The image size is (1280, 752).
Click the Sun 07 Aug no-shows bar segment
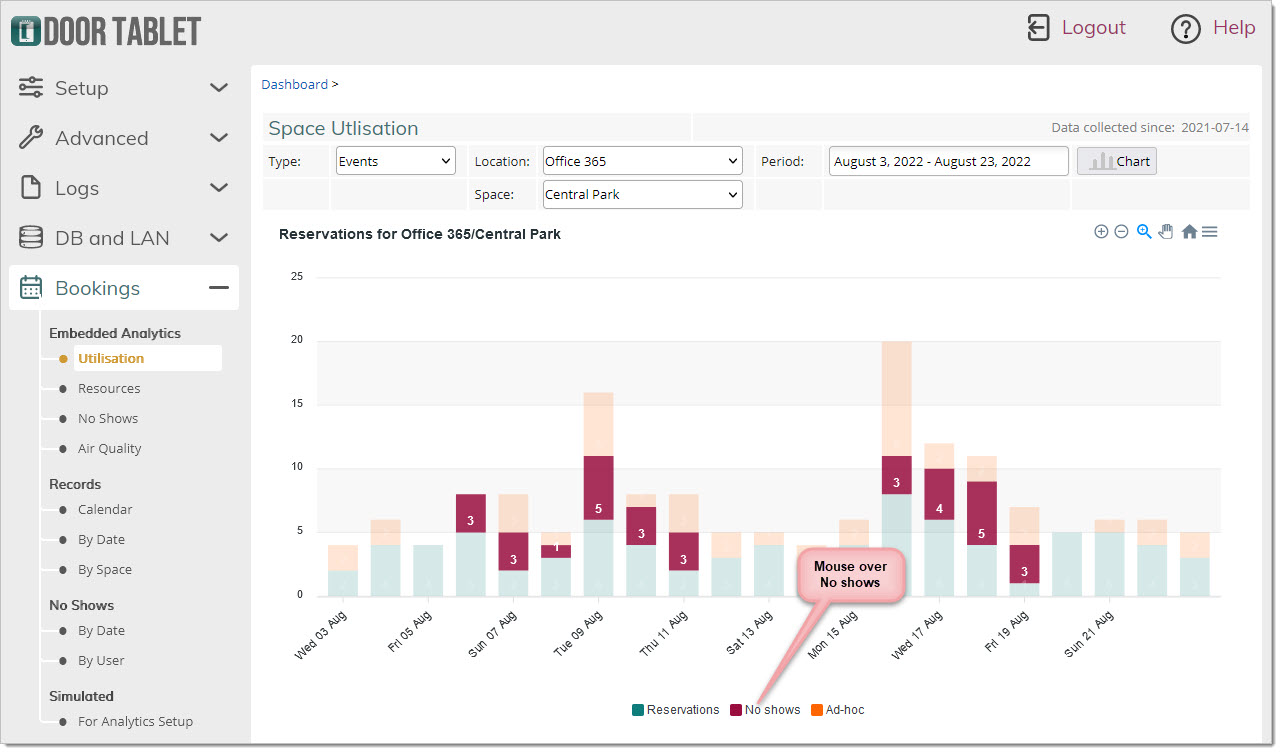513,552
